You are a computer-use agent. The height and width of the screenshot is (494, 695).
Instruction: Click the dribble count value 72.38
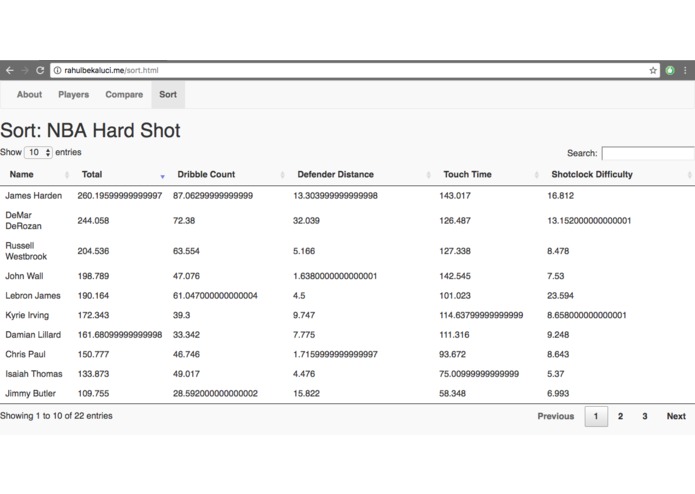click(184, 221)
